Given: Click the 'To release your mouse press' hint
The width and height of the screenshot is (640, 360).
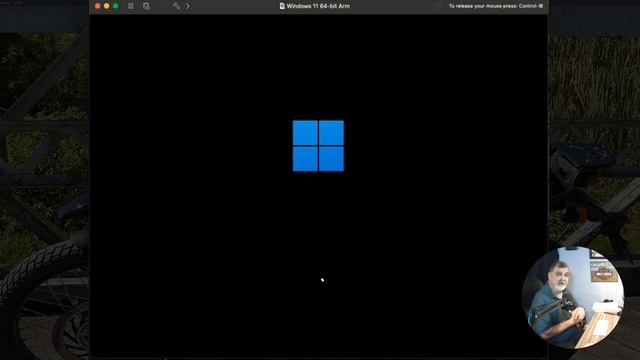Looking at the screenshot, I should 496,6.
